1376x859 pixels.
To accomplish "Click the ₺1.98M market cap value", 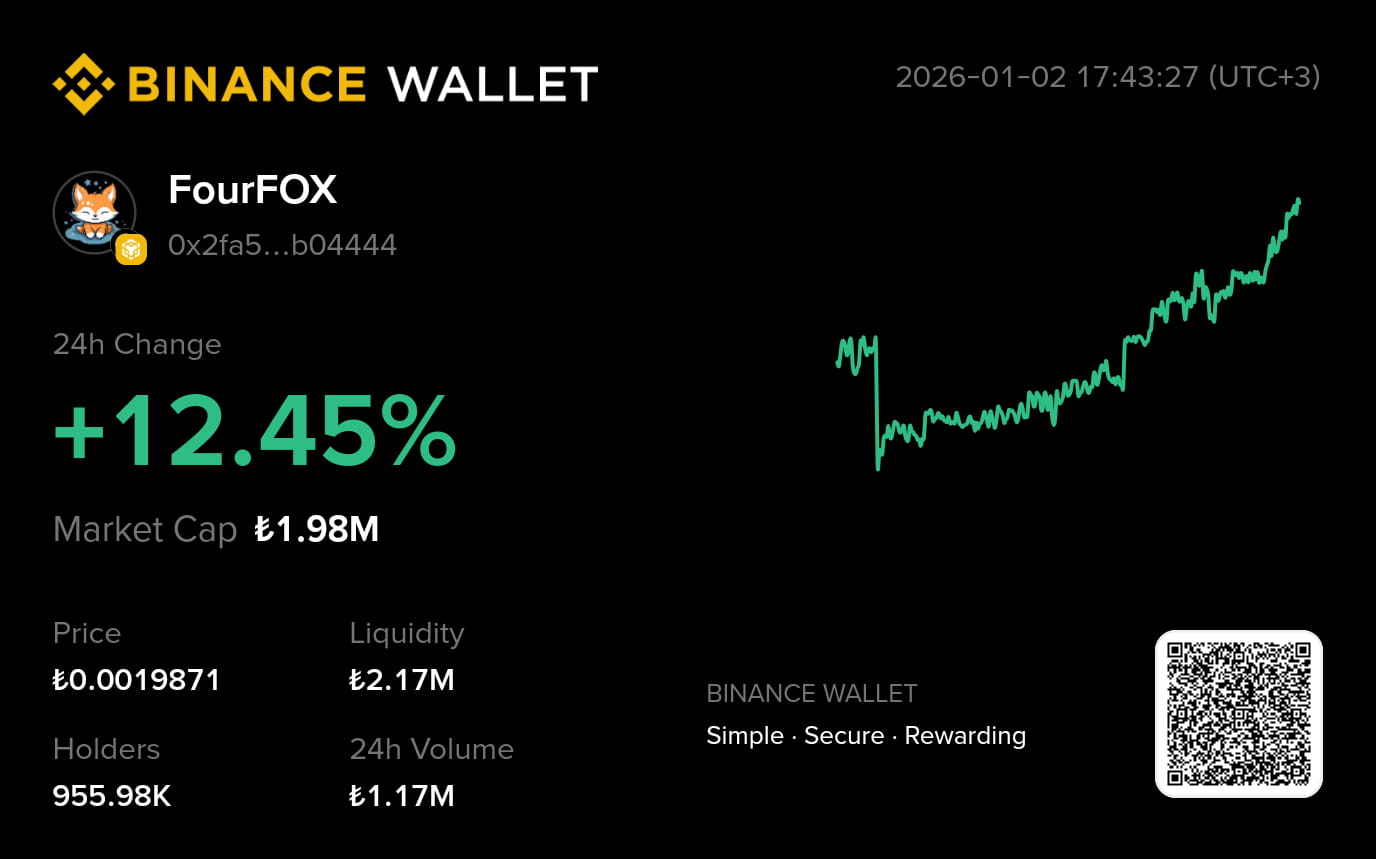I will pyautogui.click(x=316, y=529).
